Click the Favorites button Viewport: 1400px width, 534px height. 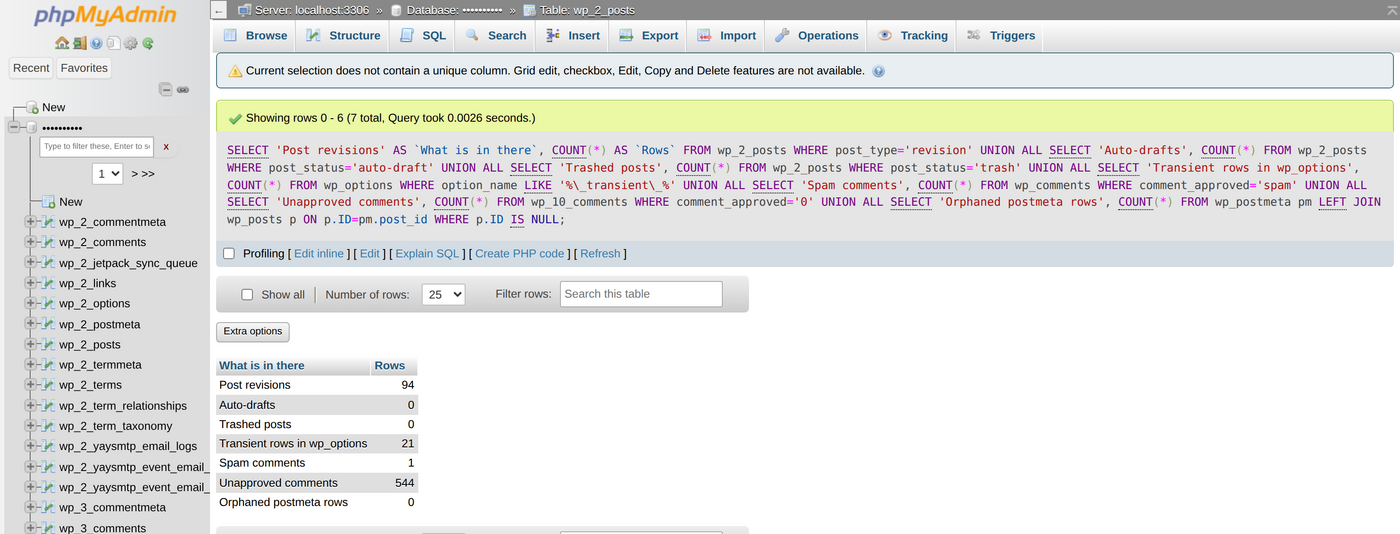tap(84, 68)
